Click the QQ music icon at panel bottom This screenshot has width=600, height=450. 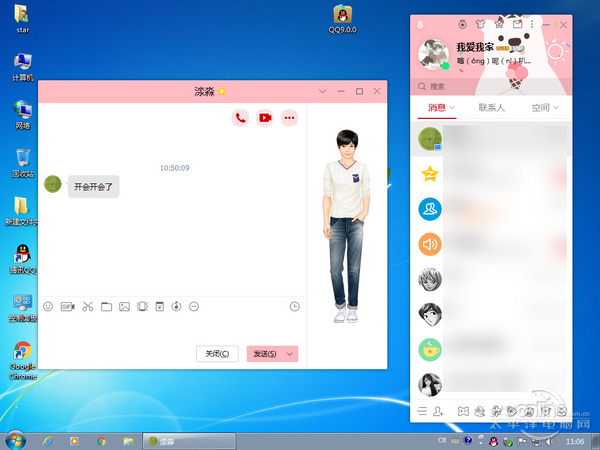coord(529,411)
